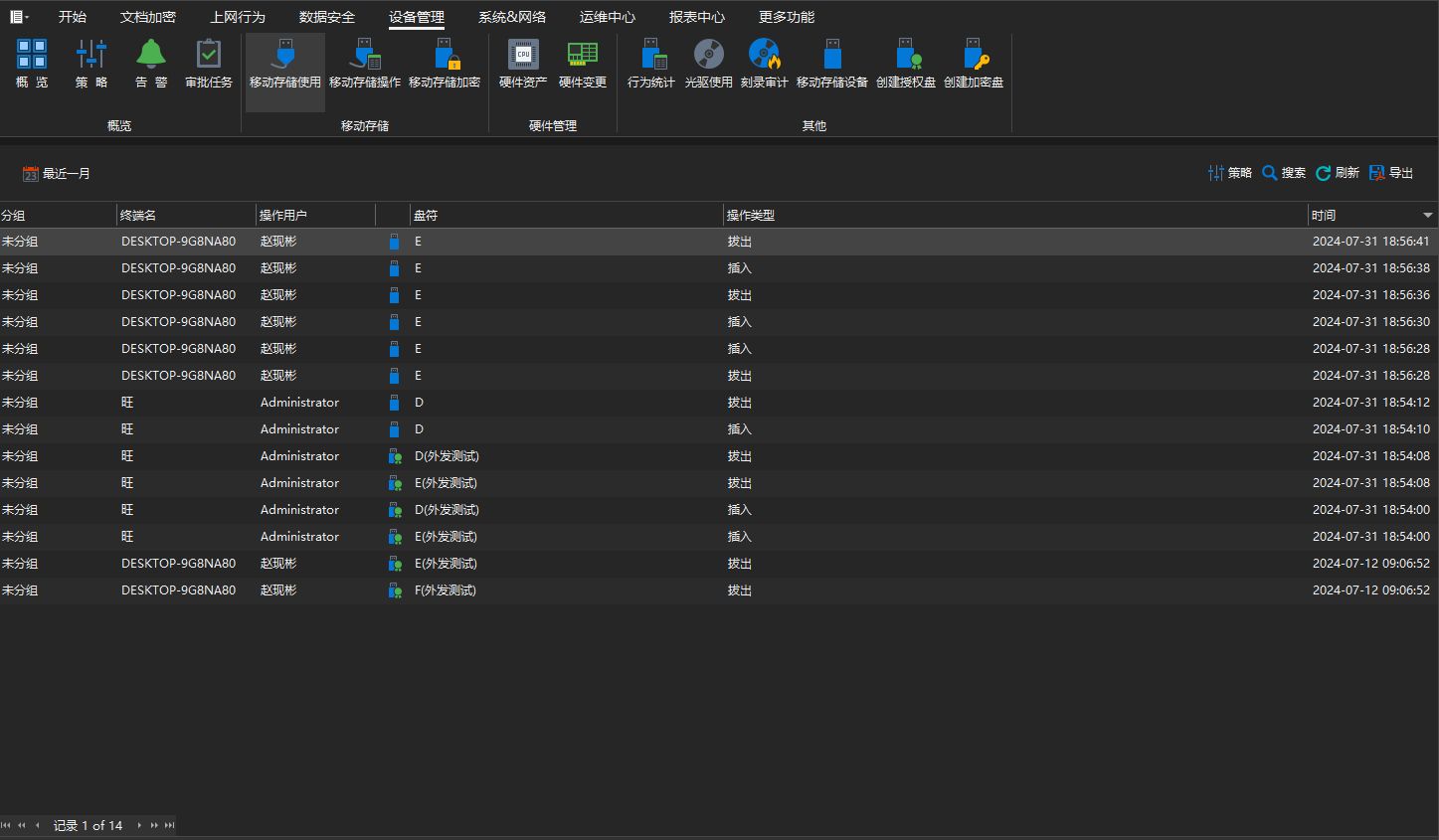Jump to the next page of records
The image size is (1439, 840).
tap(154, 825)
